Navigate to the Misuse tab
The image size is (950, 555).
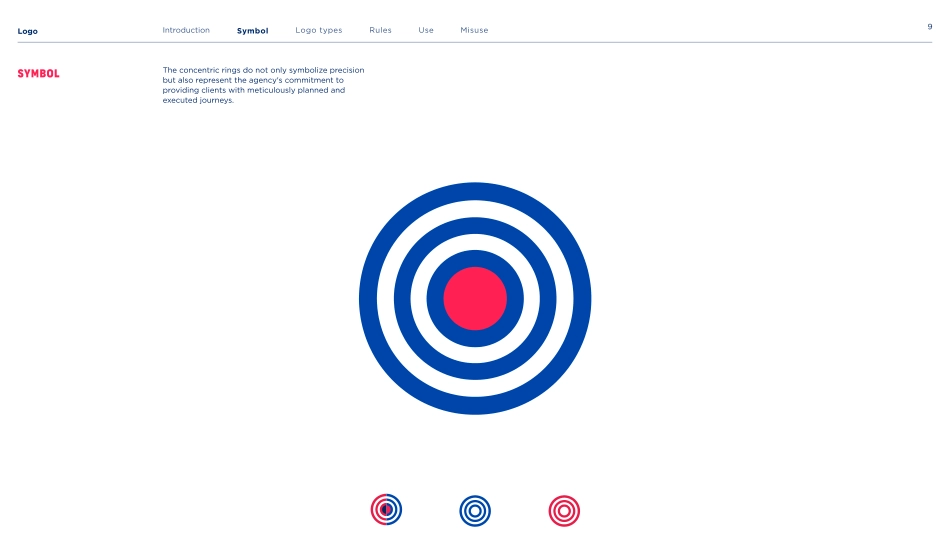pos(474,31)
